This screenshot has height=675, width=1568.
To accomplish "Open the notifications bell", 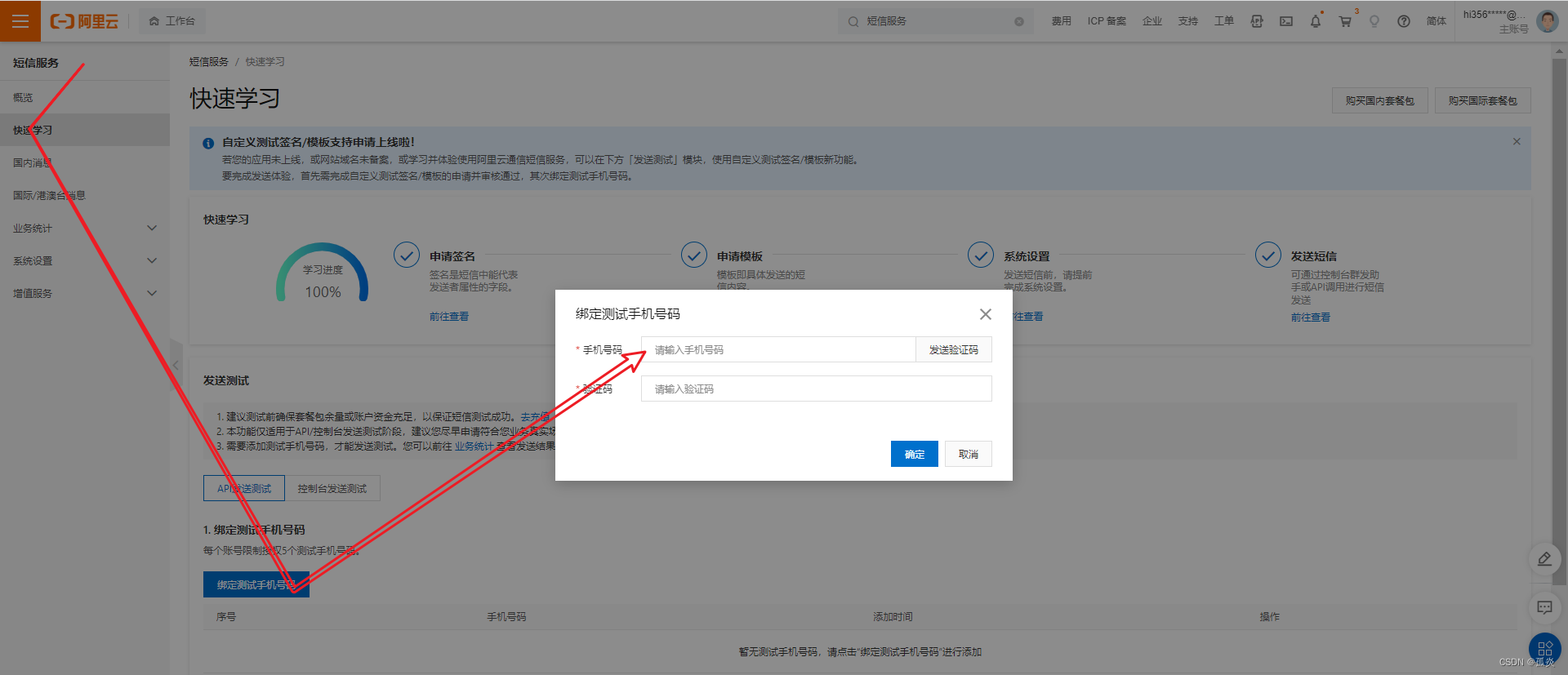I will (x=1316, y=21).
